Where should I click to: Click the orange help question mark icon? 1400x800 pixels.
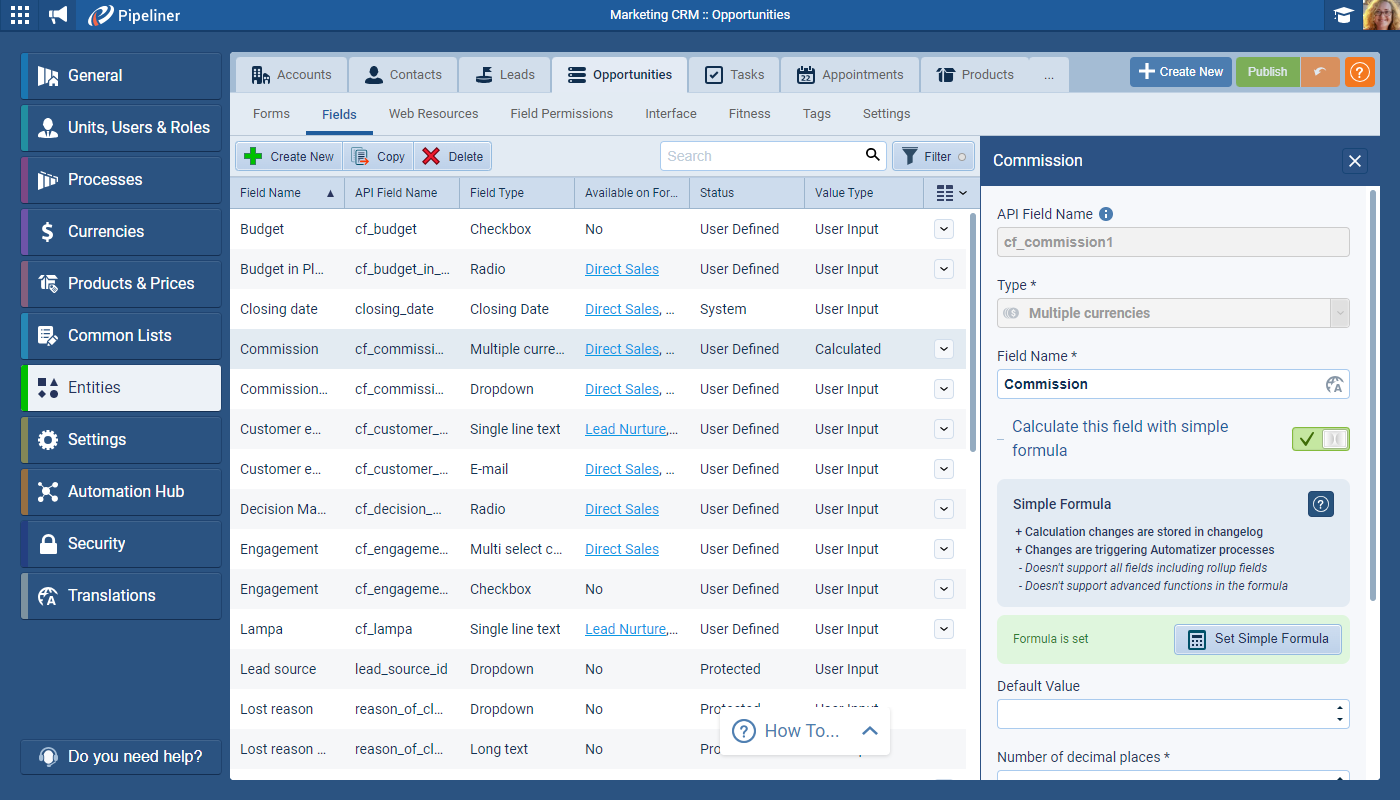click(1359, 72)
